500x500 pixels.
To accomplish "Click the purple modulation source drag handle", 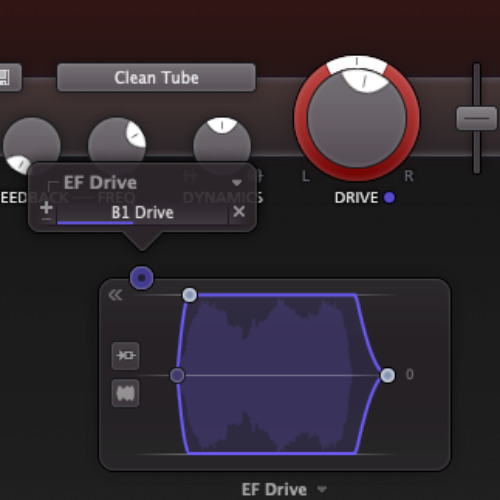I will [x=142, y=278].
